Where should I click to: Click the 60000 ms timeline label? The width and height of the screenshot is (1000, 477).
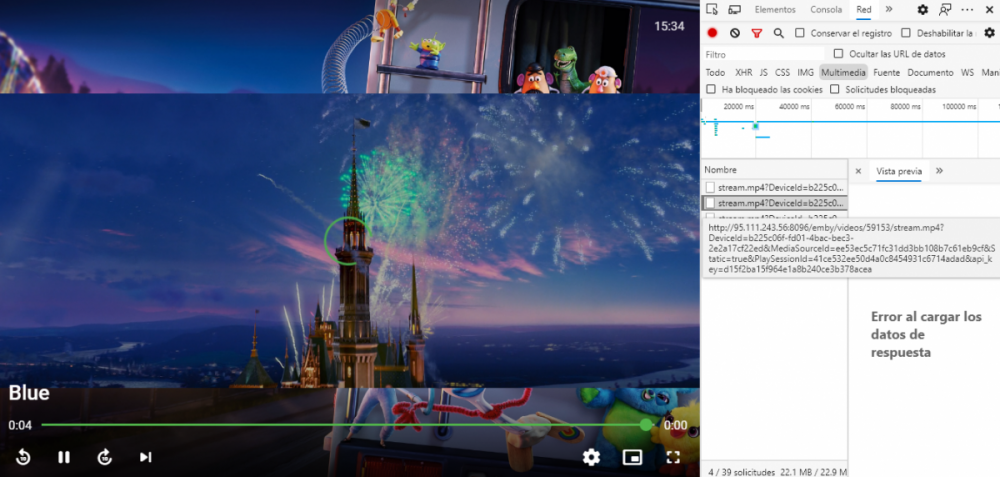tap(849, 106)
